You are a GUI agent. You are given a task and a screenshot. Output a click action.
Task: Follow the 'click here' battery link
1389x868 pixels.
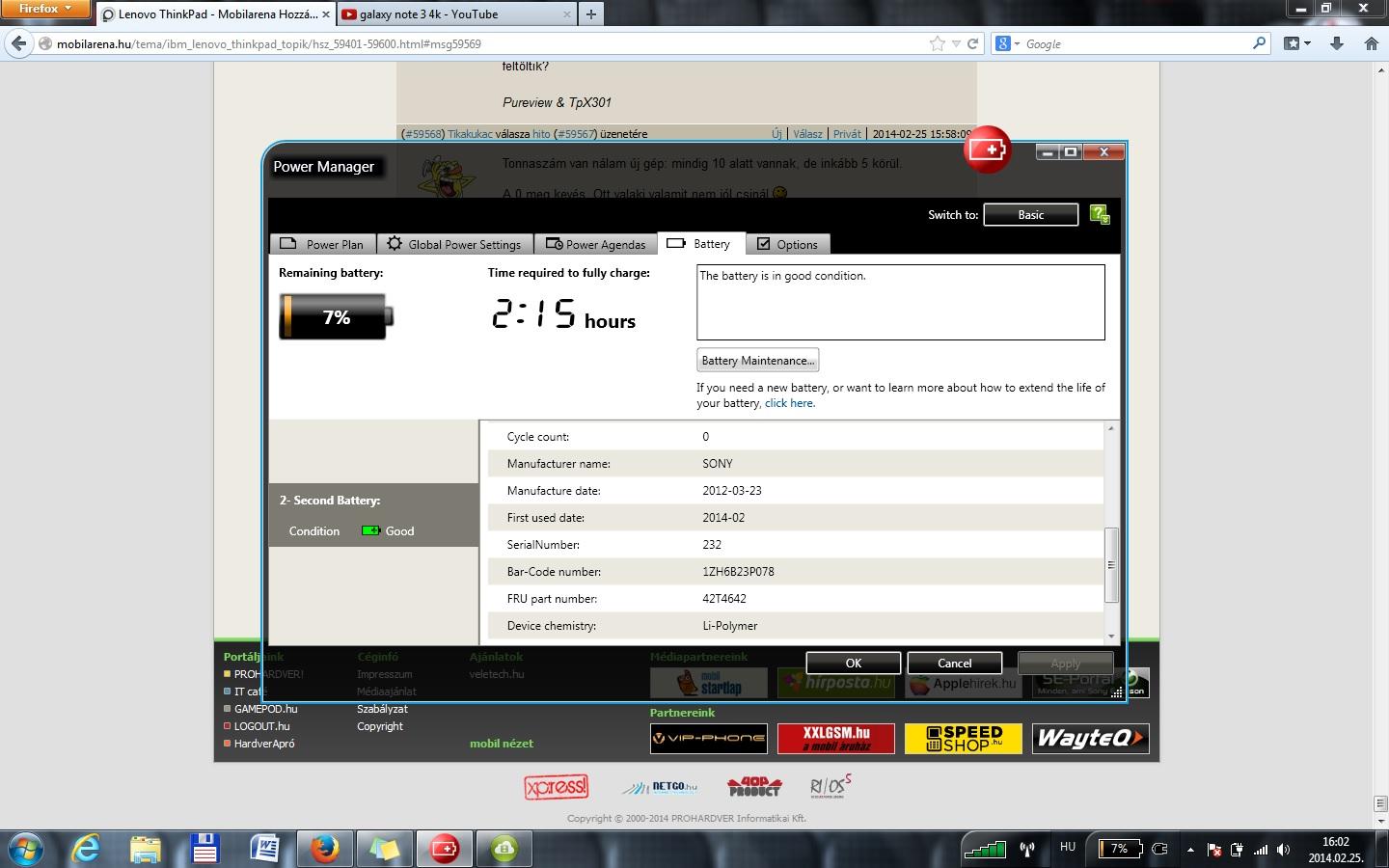click(789, 403)
